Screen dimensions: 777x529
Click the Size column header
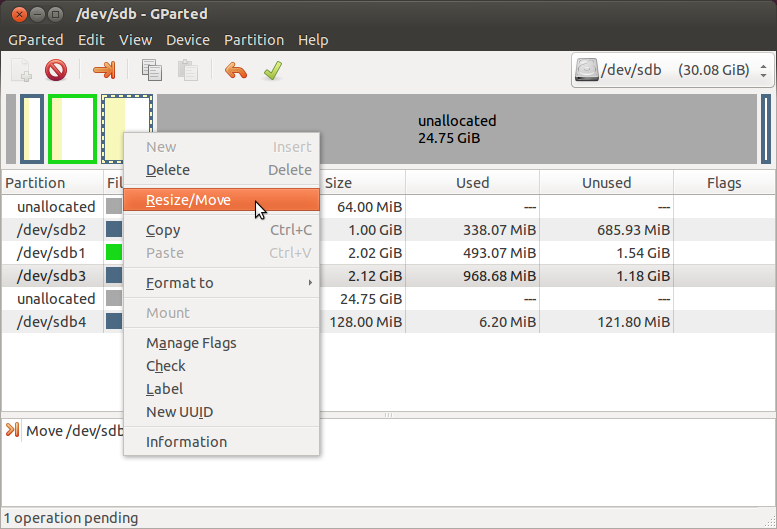(x=362, y=183)
